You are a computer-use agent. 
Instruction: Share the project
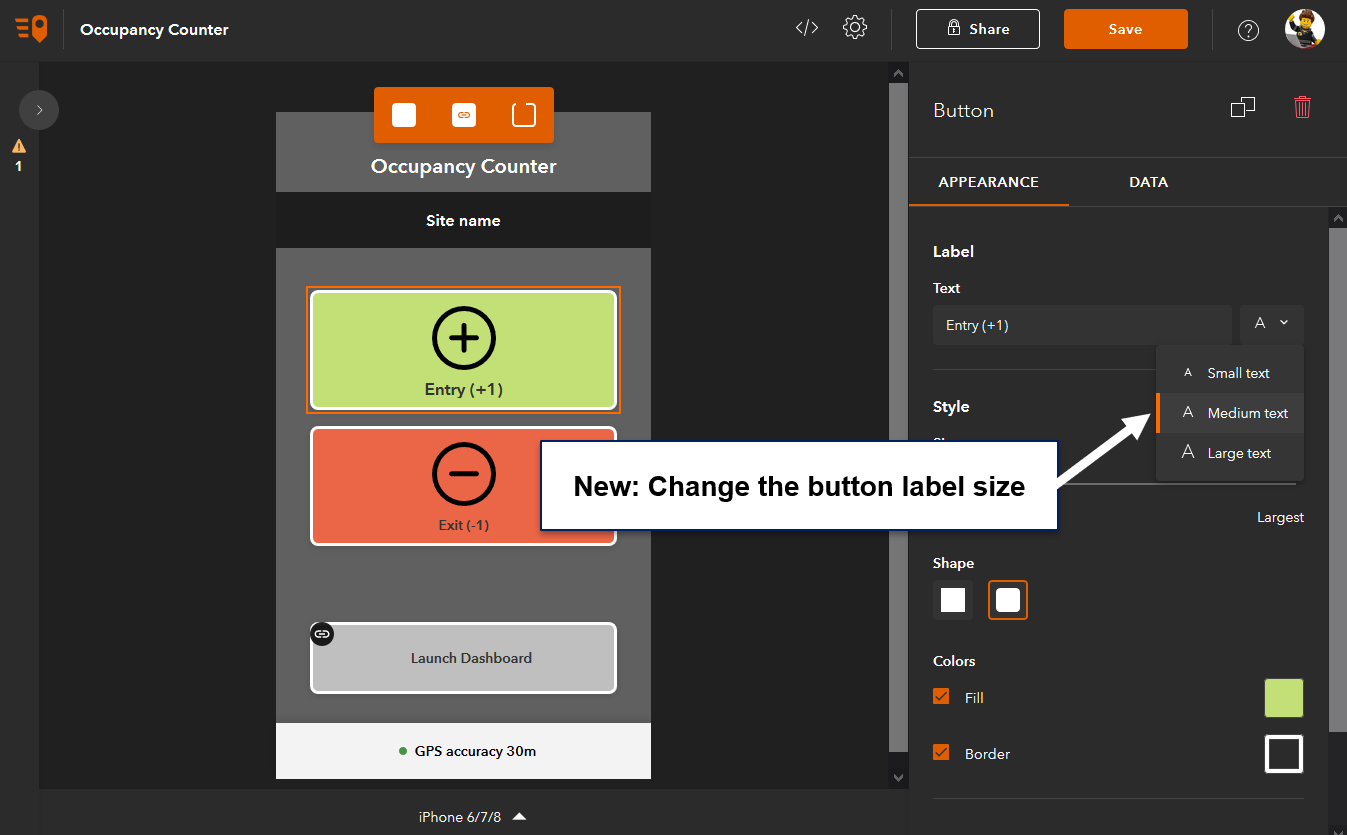(x=977, y=29)
